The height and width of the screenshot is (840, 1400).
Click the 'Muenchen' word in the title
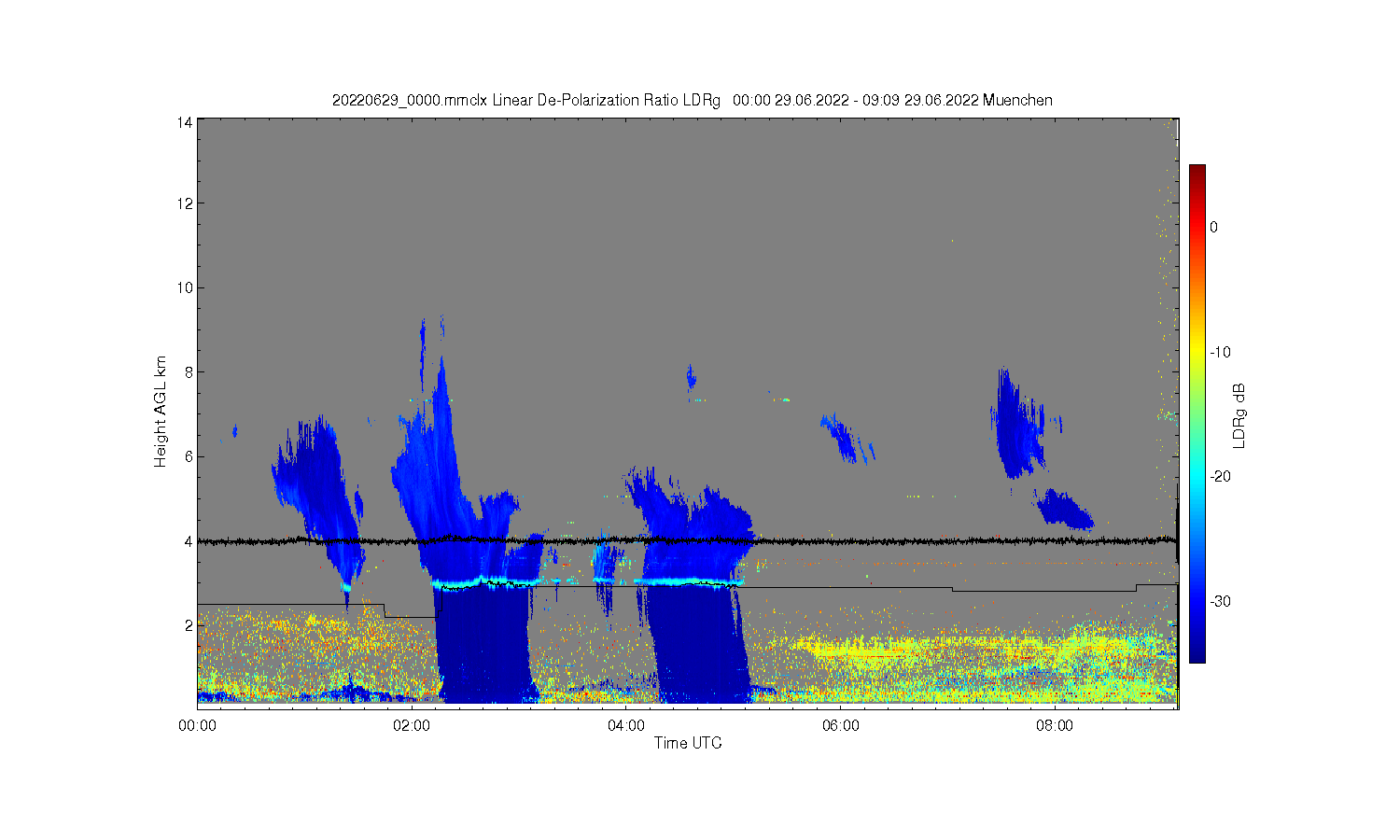point(1017,100)
